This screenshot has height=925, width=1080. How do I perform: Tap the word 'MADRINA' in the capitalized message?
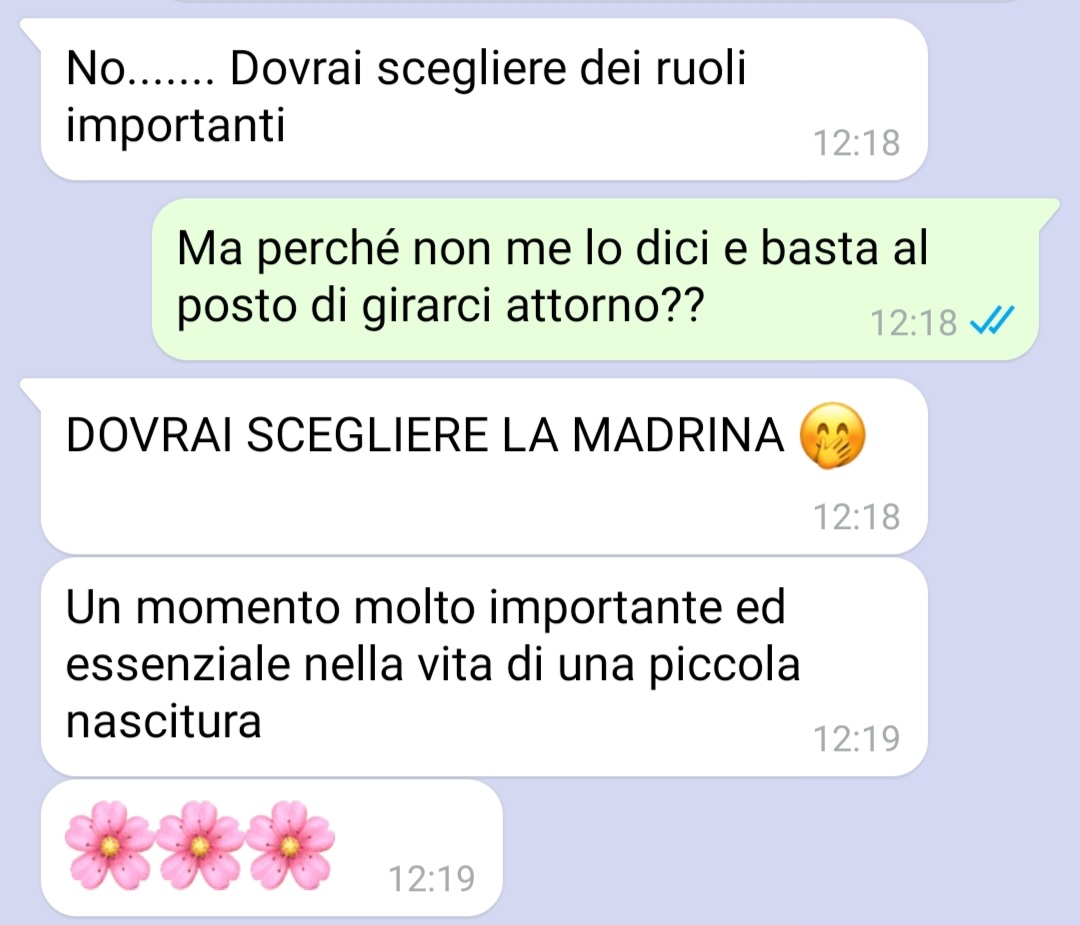[678, 435]
